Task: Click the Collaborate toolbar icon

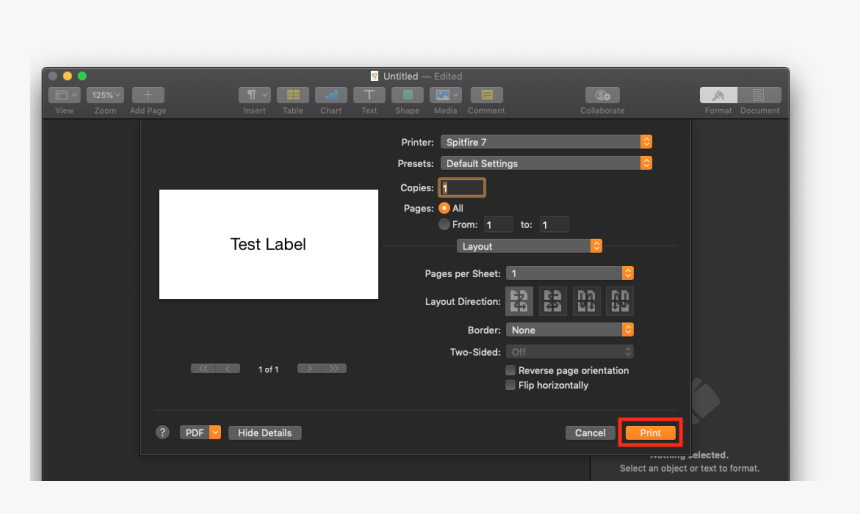Action: [x=602, y=95]
